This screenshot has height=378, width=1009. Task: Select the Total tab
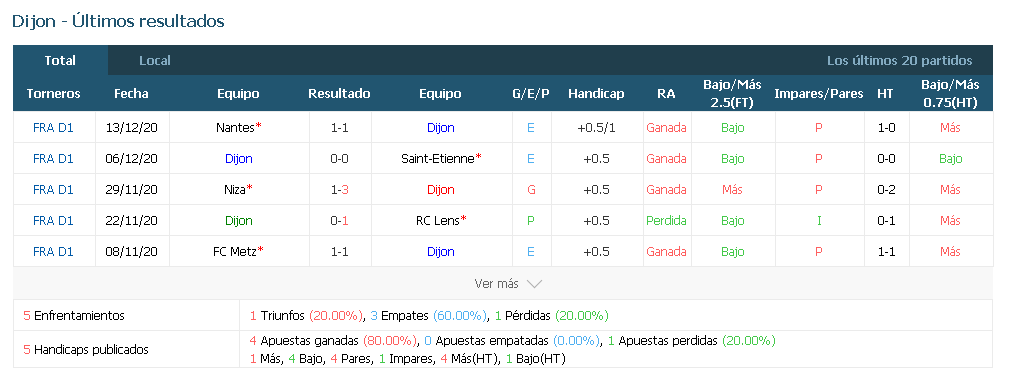60,61
